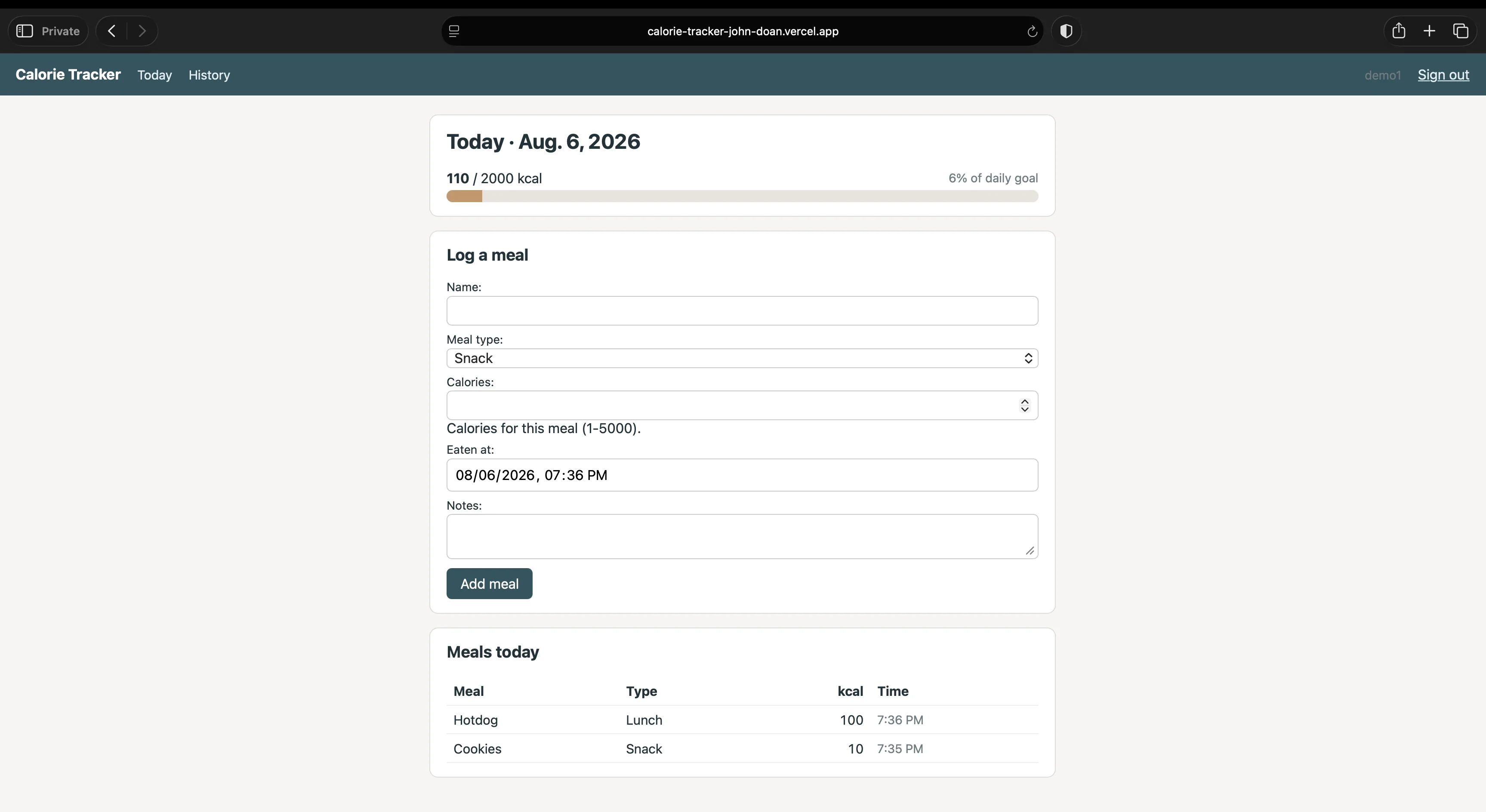Click the '6% of daily goal' text
Screen dimensions: 1486x812
coord(993,178)
